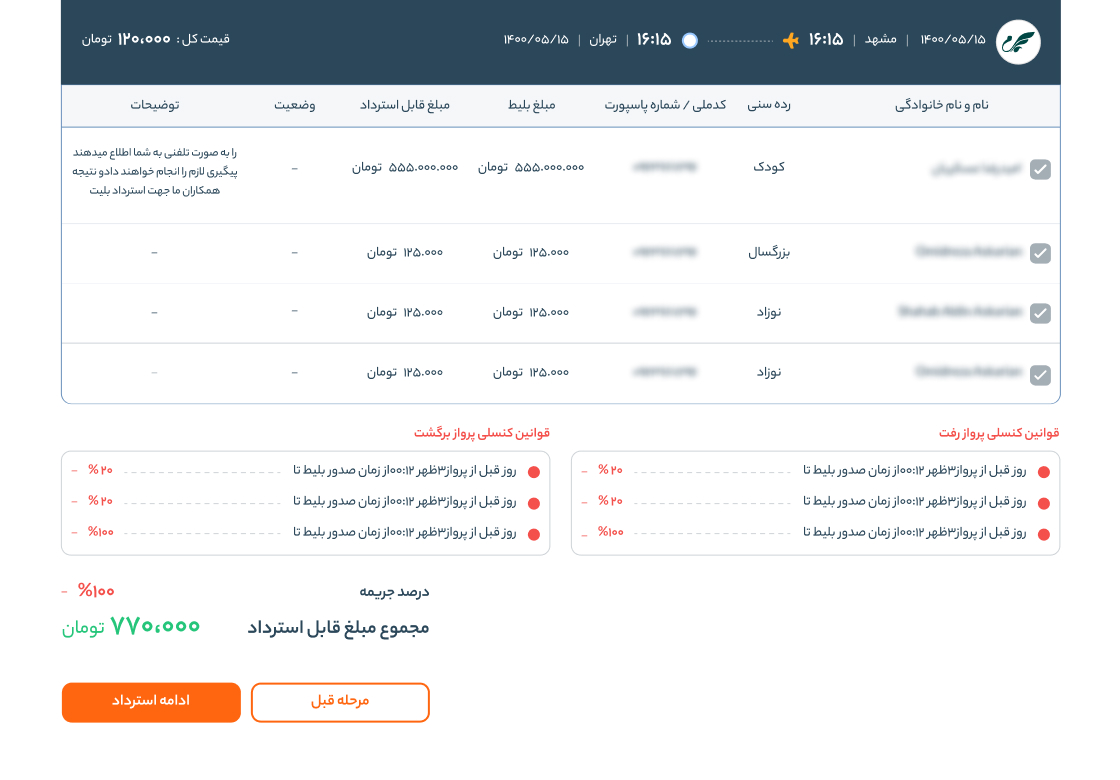Click minus beside 100% in outbound rules

[585, 532]
